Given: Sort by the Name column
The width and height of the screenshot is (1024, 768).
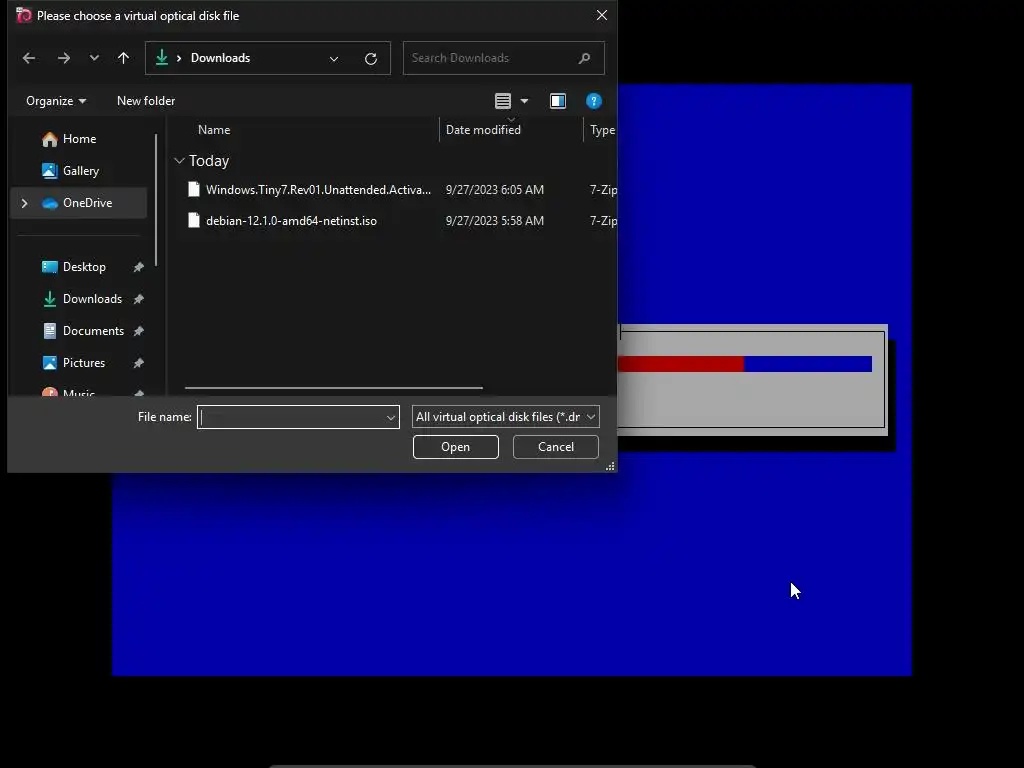Looking at the screenshot, I should [x=214, y=130].
